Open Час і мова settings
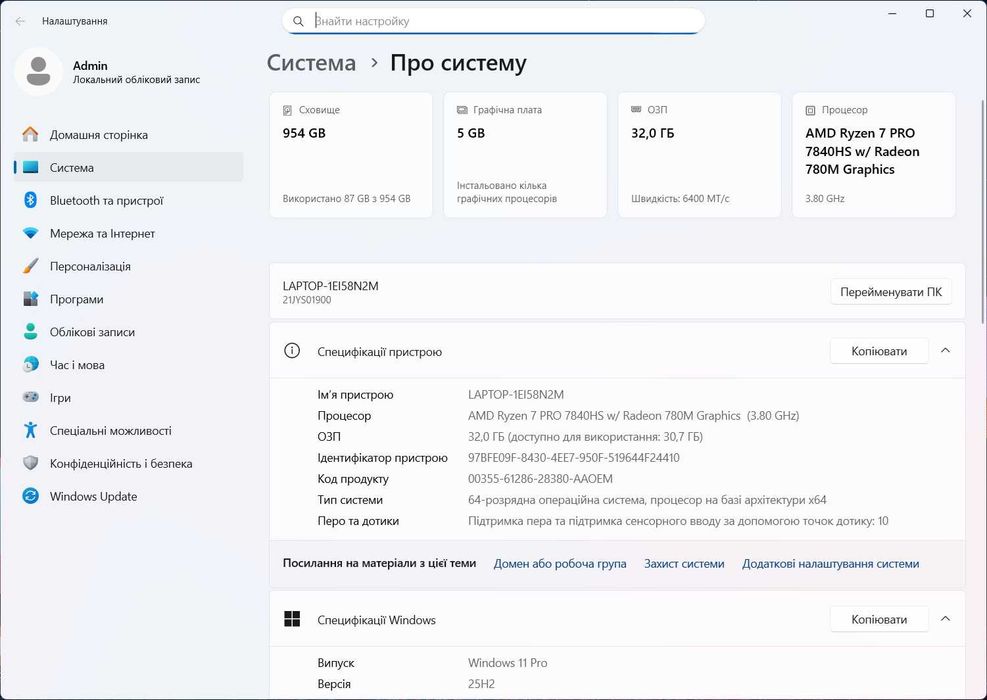 pos(128,364)
